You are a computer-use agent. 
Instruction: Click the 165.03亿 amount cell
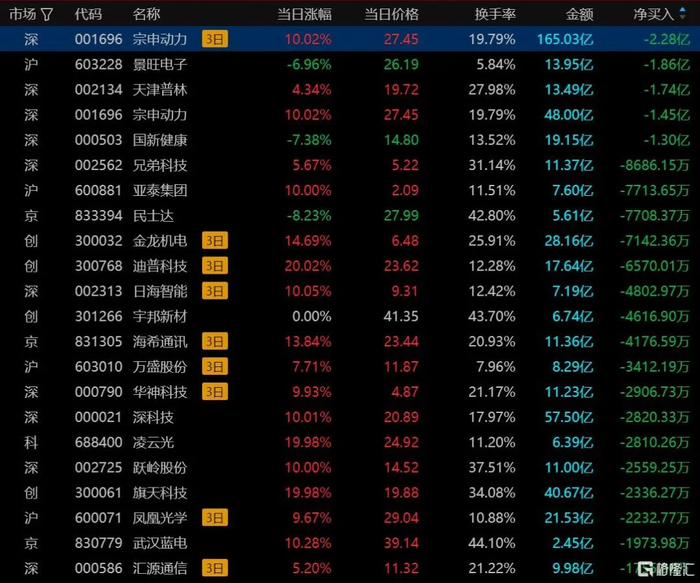(565, 39)
